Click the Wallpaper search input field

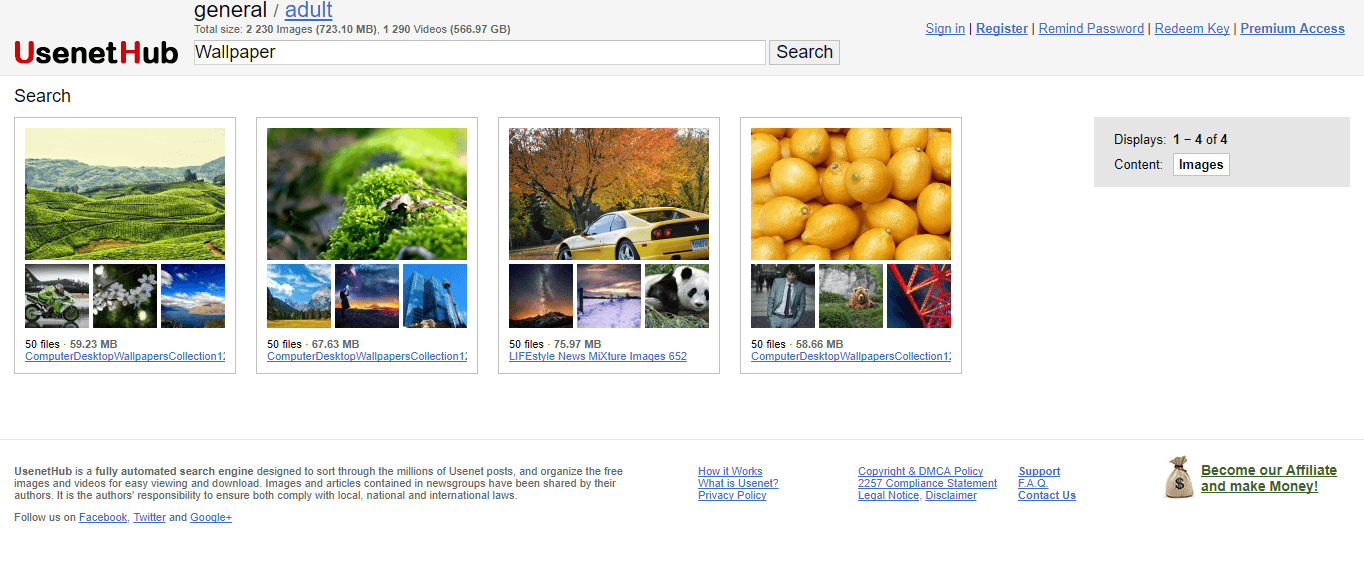point(479,53)
